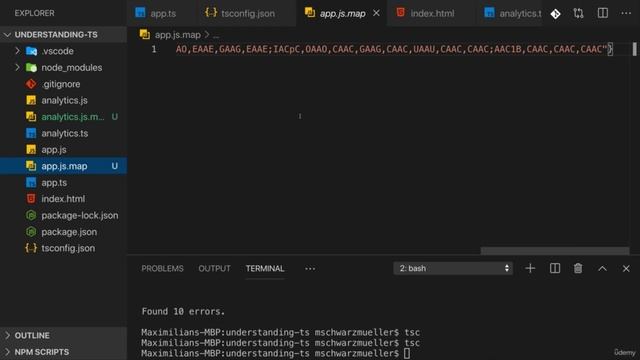The image size is (640, 360).
Task: Expand the OUTLINE section
Action: tap(63, 335)
